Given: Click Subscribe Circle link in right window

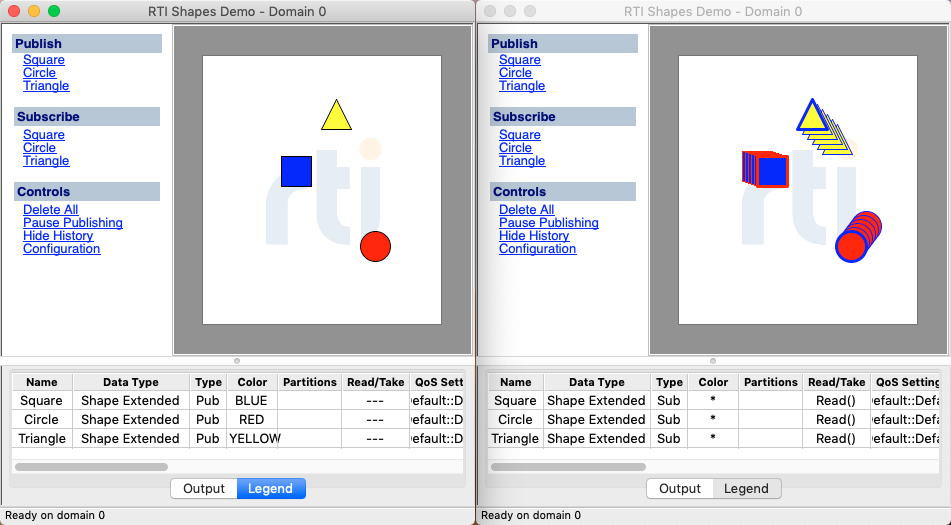Looking at the screenshot, I should (516, 148).
